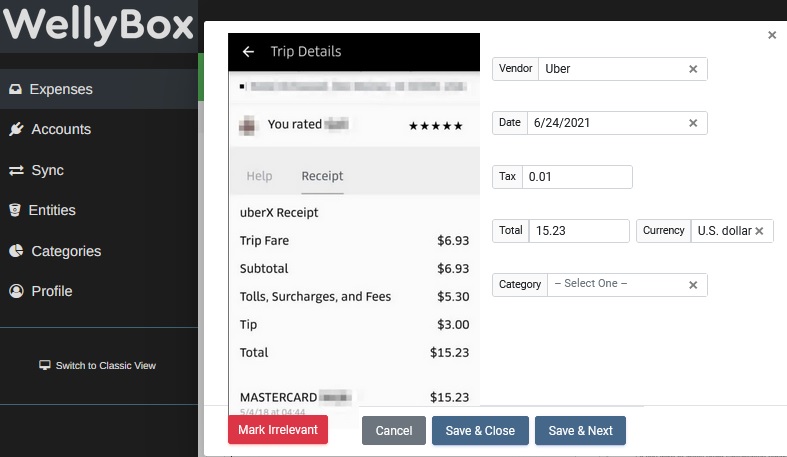Click the Currency field label
787x457 pixels.
coord(664,231)
